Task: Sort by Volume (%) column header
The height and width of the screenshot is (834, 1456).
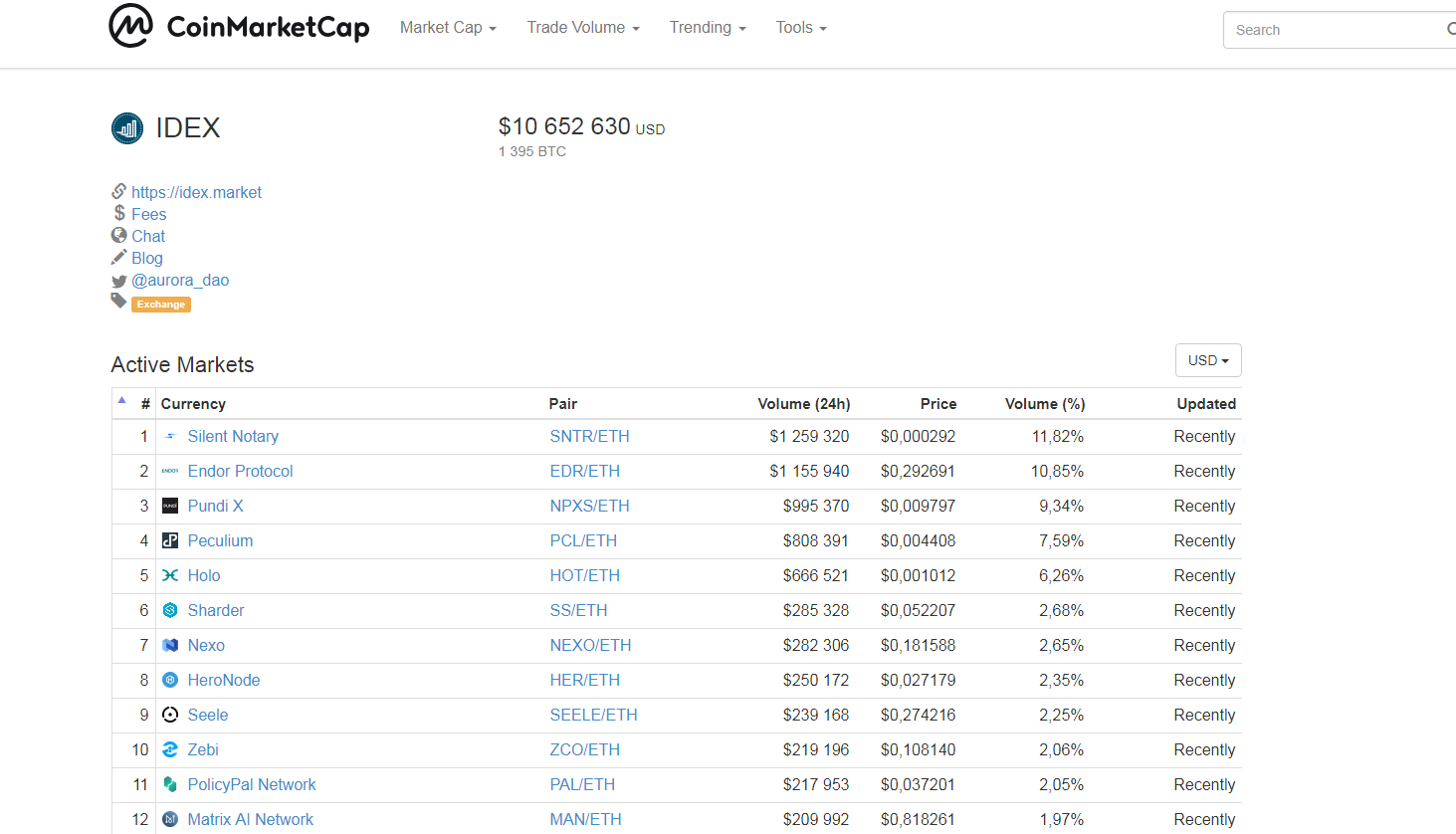Action: point(1045,404)
